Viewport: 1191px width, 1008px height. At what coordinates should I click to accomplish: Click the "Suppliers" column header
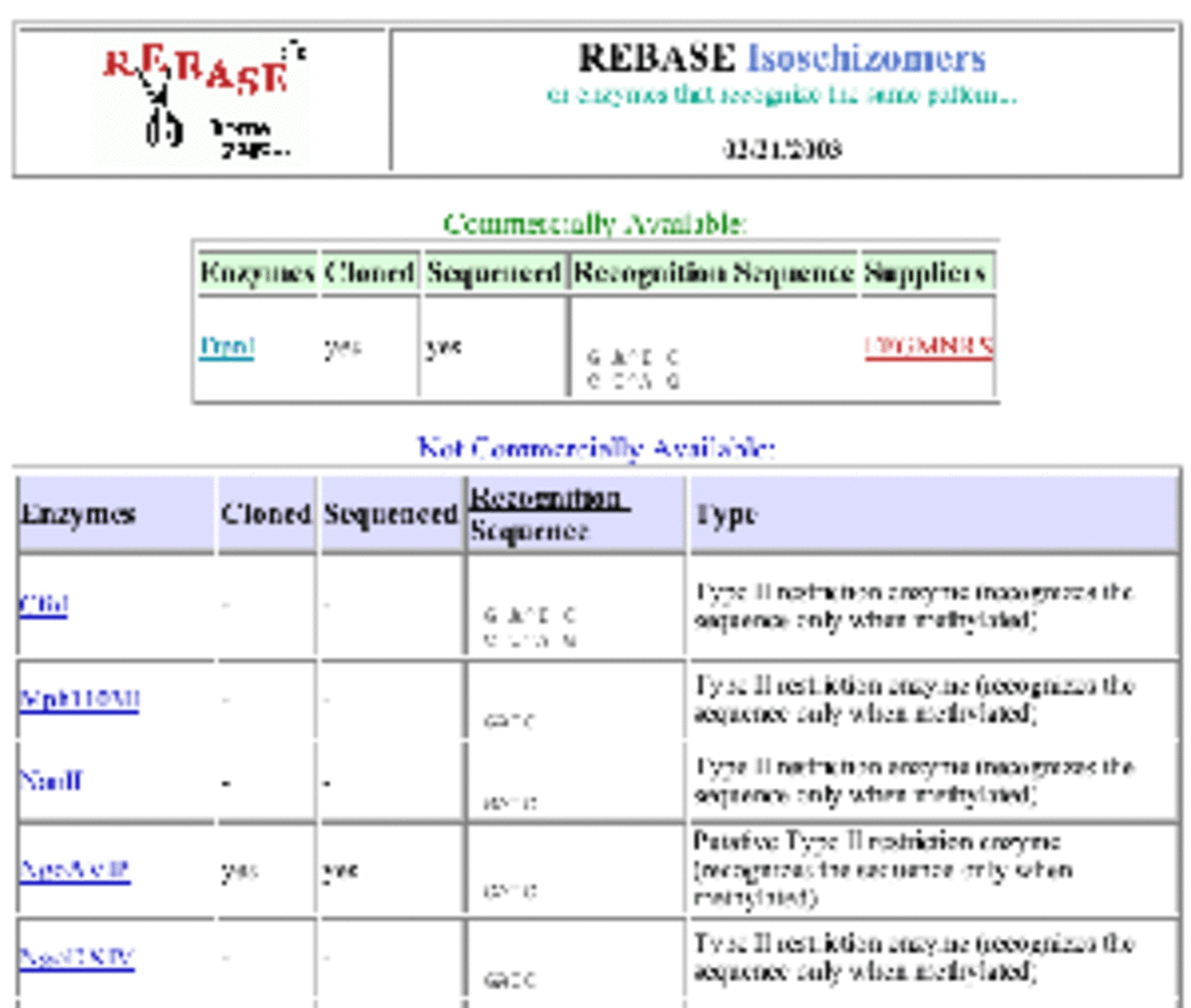point(927,272)
